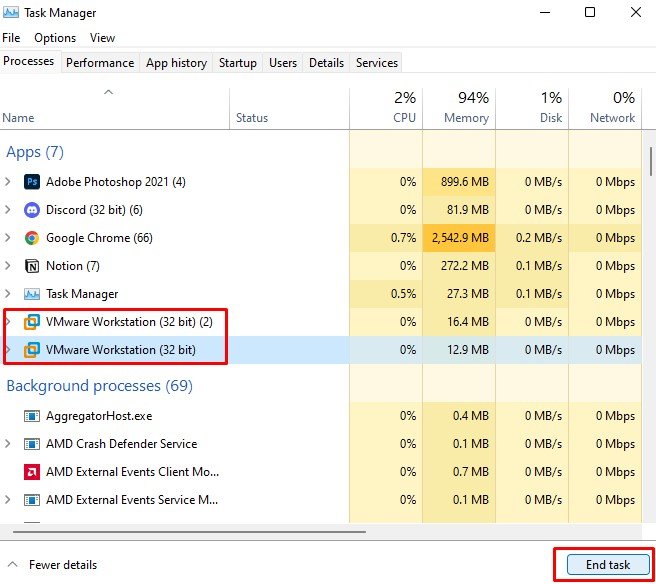Click the Adobe Photoshop 2021 icon
The image size is (656, 584).
pyautogui.click(x=31, y=182)
